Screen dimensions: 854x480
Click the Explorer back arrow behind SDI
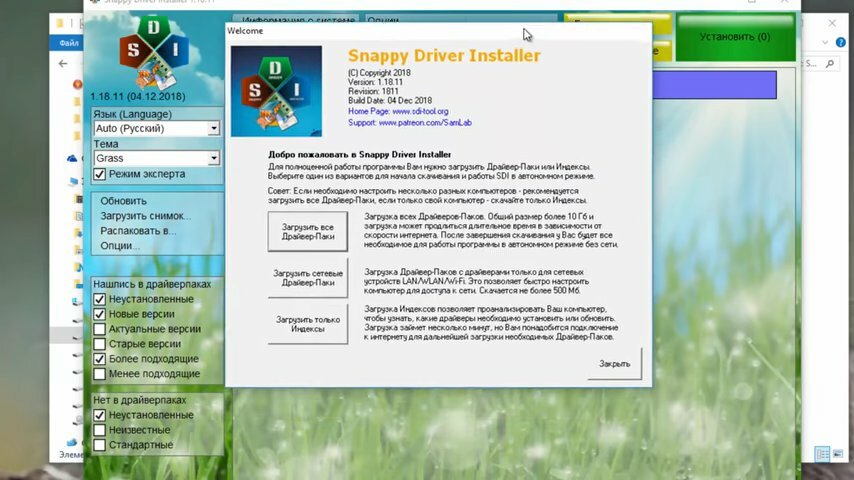click(63, 64)
